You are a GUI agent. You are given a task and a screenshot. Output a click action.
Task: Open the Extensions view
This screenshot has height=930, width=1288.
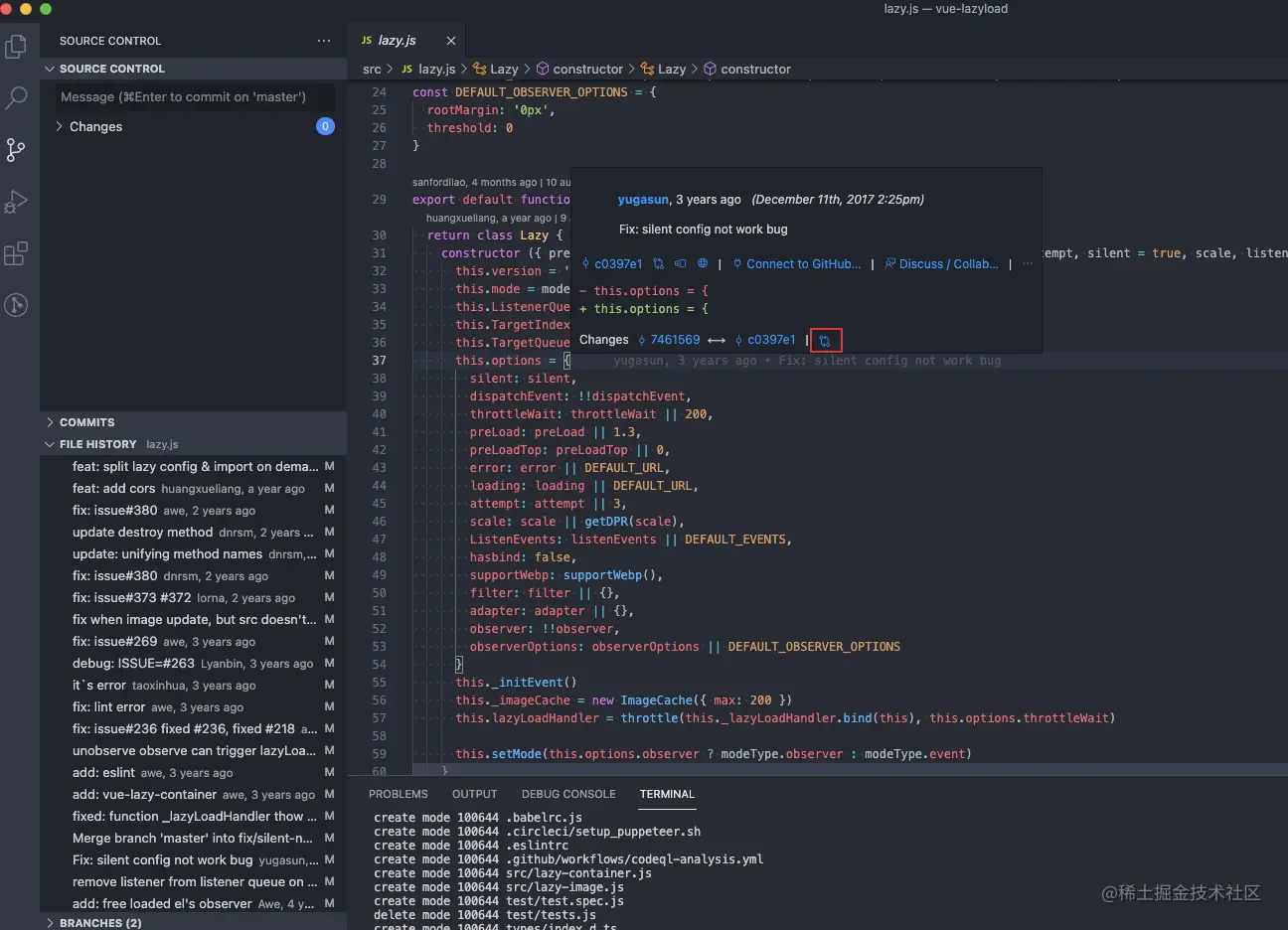point(16,253)
